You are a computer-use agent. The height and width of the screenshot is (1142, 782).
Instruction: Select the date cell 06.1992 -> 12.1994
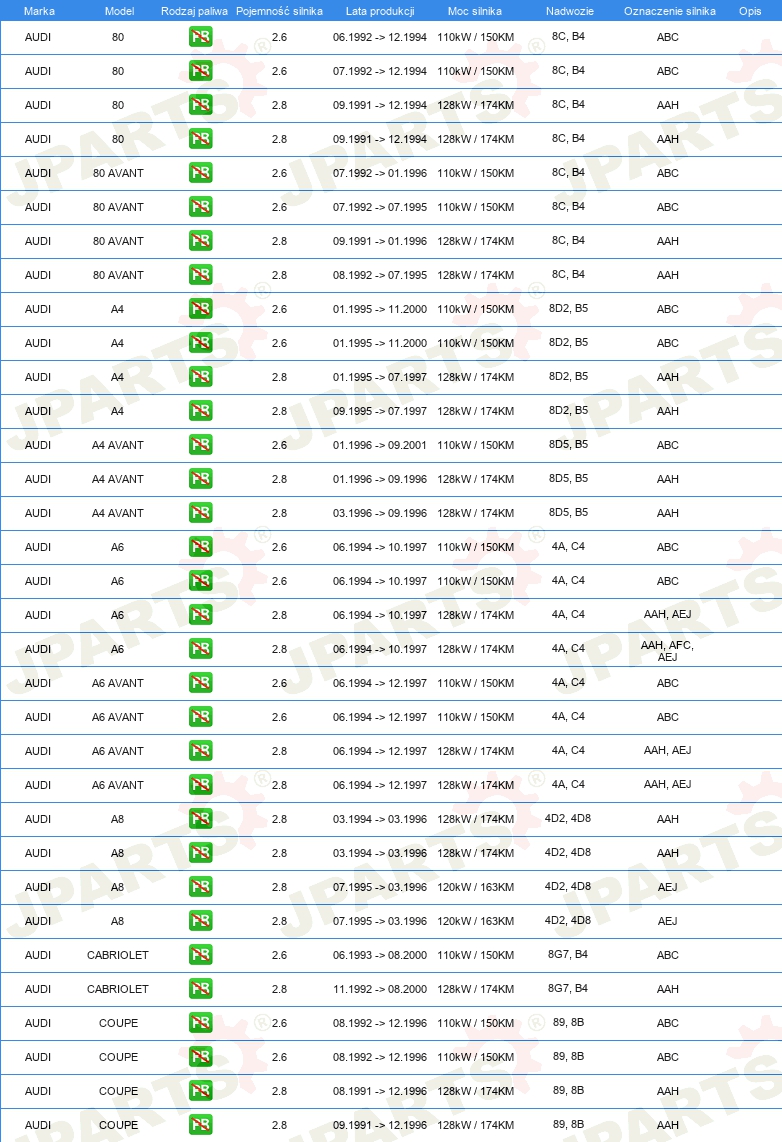380,37
